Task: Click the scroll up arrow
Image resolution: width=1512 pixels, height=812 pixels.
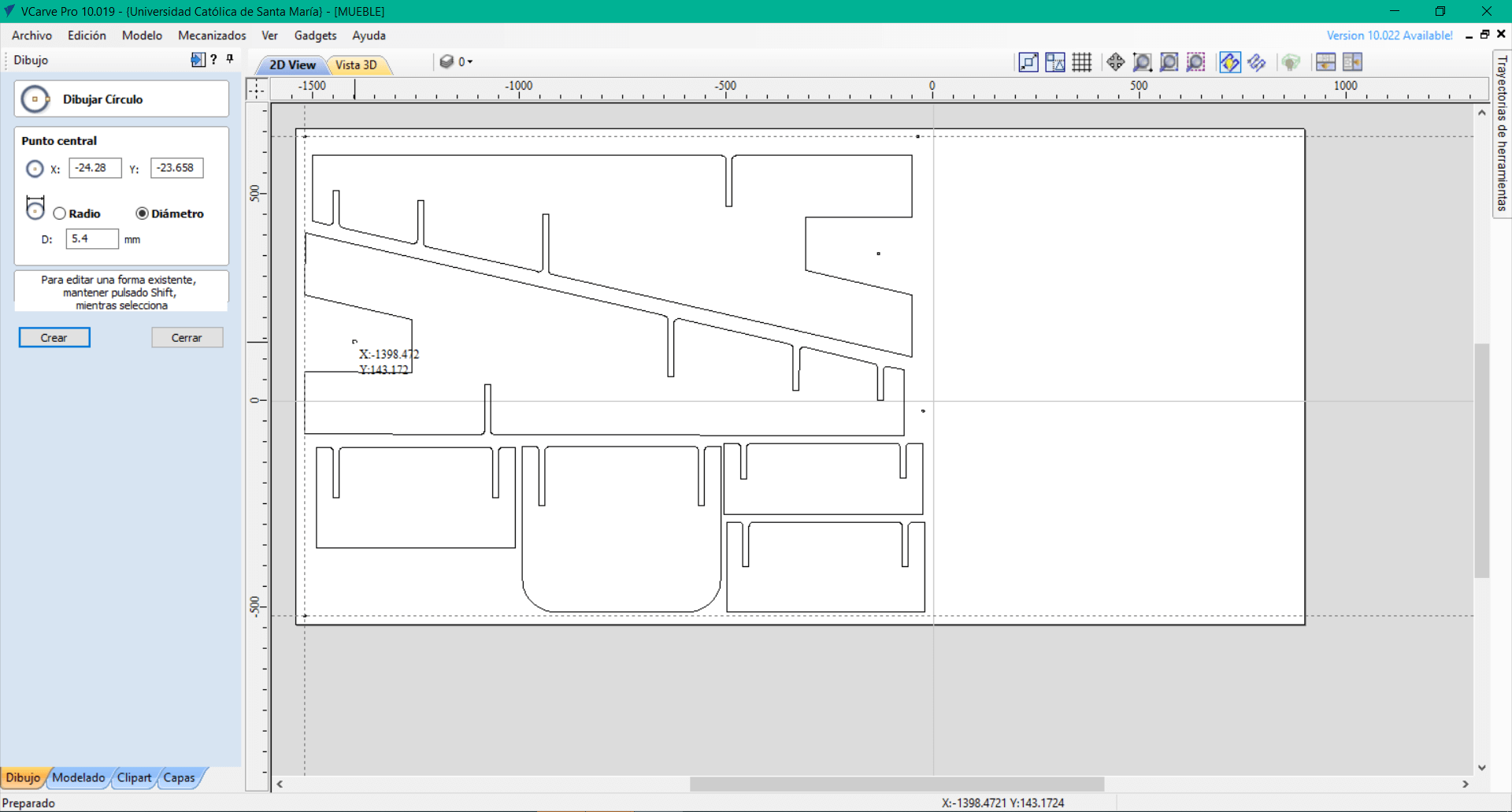Action: pos(1482,113)
